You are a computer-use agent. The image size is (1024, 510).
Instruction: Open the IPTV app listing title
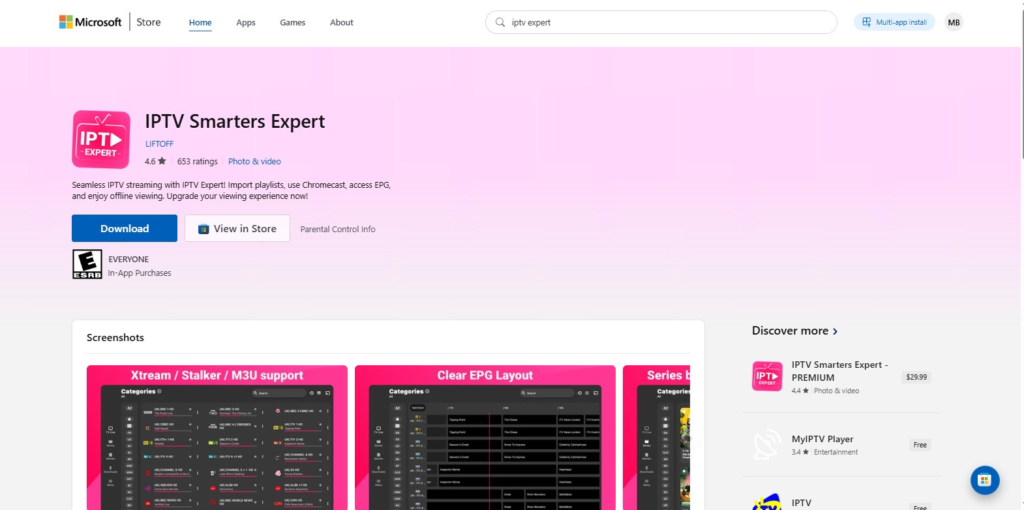801,503
